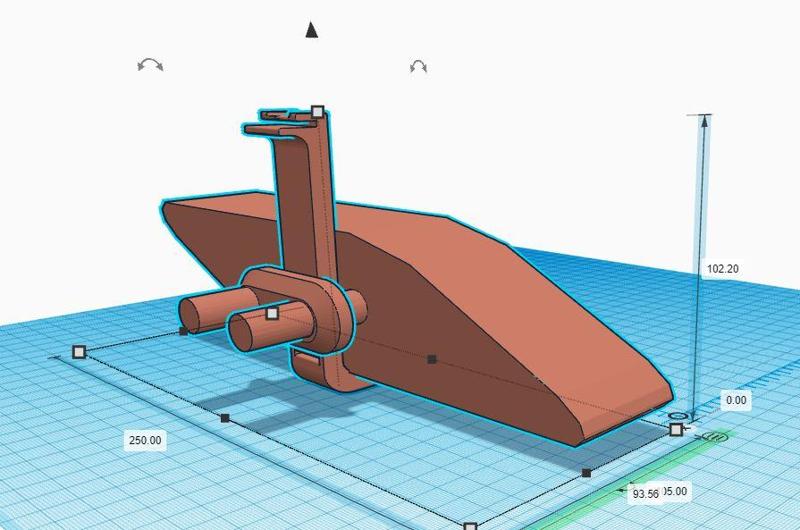The image size is (800, 530).
Task: Edit the 0.00 elevation dimension value
Action: click(x=736, y=400)
